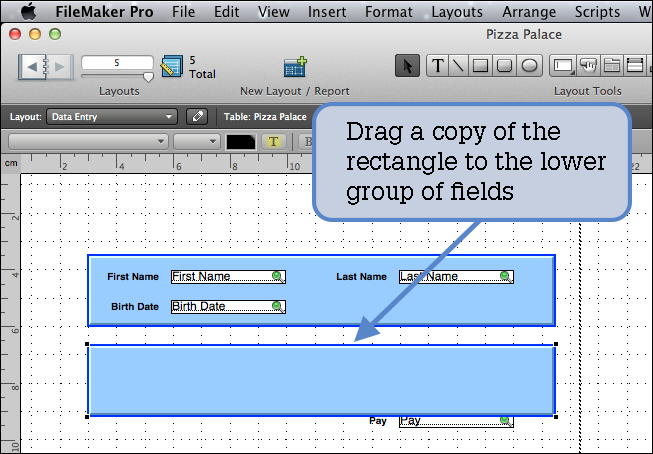653x454 pixels.
Task: Click the Edit Layout pencil button
Action: point(197,117)
